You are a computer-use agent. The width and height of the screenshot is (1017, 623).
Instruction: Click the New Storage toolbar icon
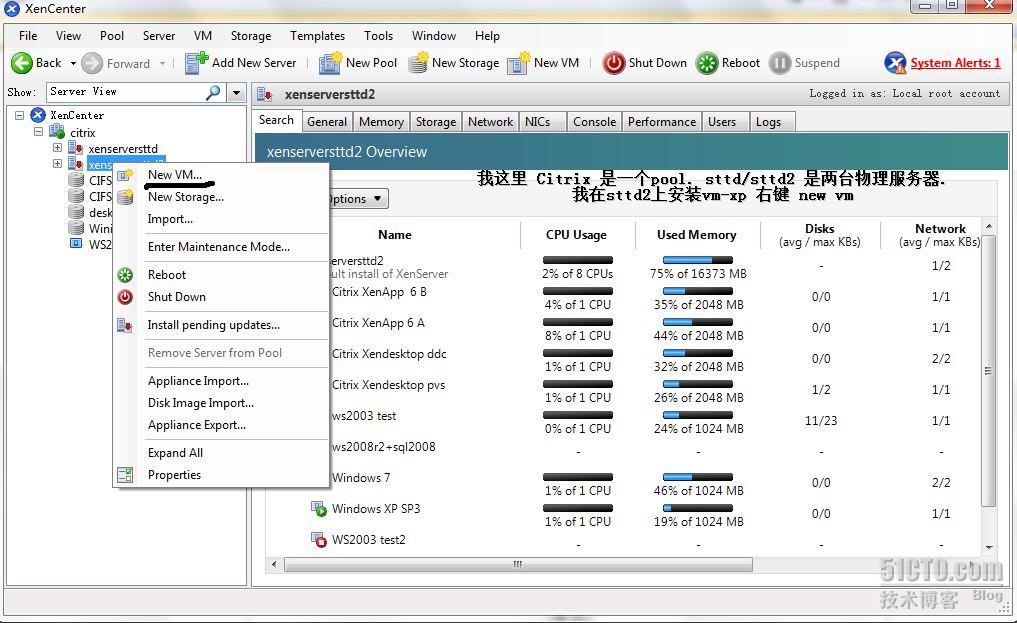pyautogui.click(x=418, y=63)
